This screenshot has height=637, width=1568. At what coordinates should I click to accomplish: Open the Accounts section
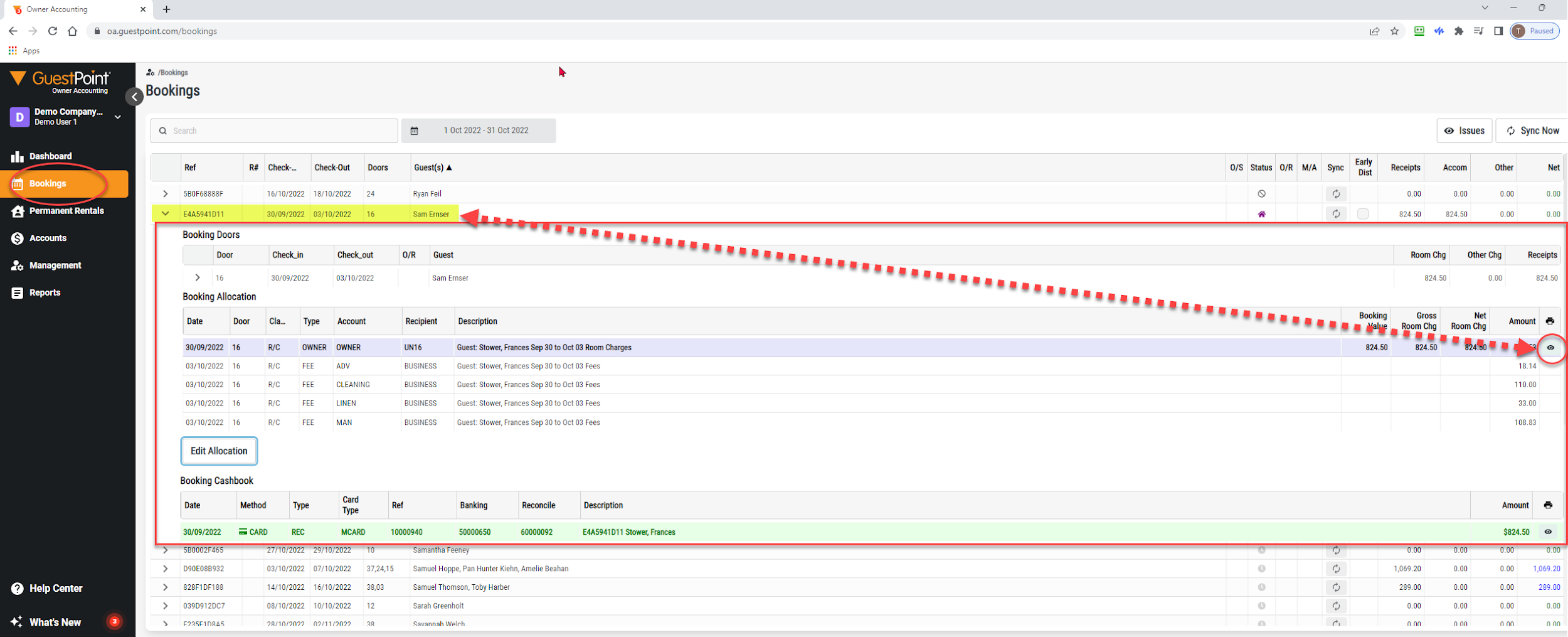coord(48,238)
